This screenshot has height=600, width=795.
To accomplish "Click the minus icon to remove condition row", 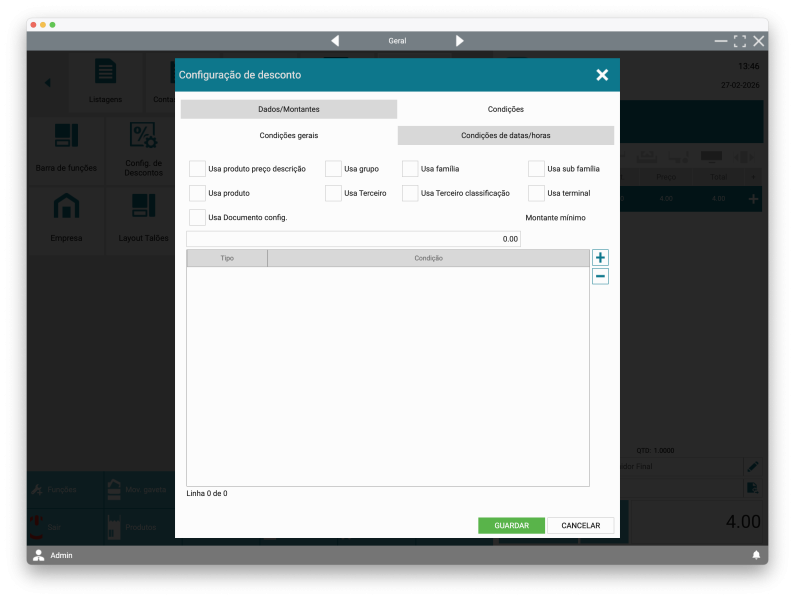I will (600, 276).
